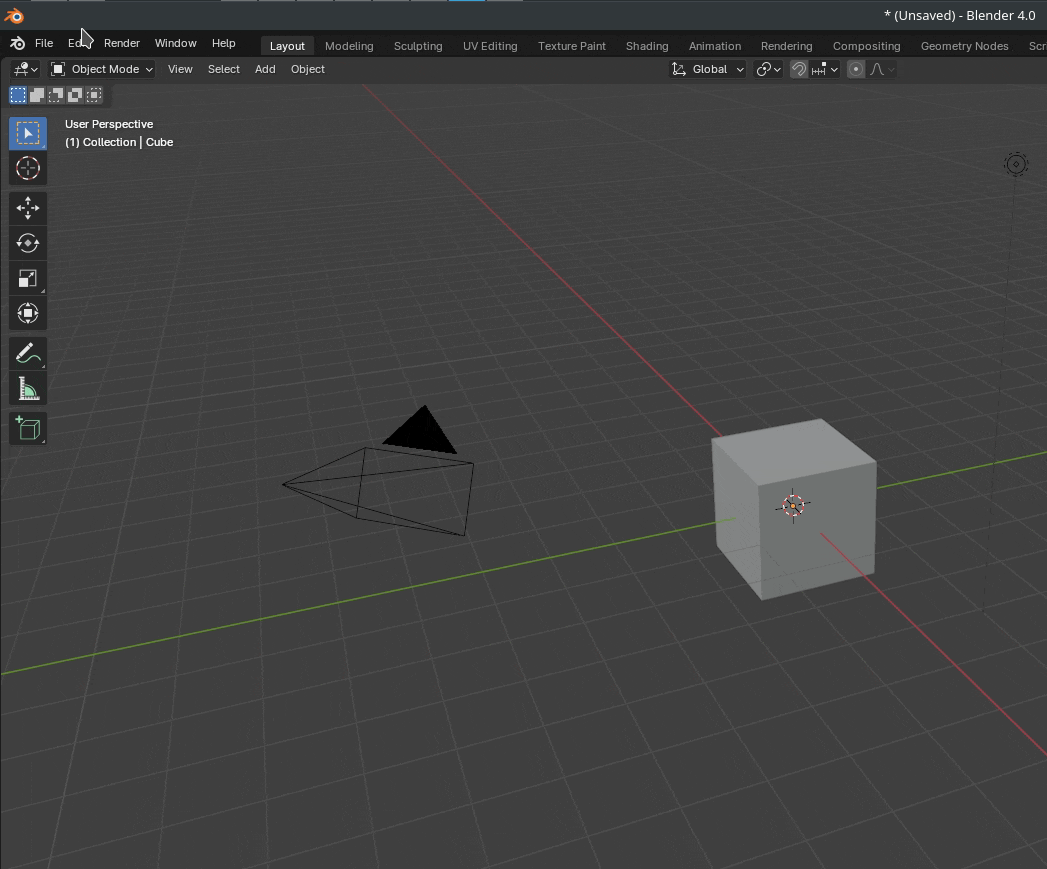Switch to Geometry Nodes workspace tab
This screenshot has width=1047, height=869.
point(965,46)
